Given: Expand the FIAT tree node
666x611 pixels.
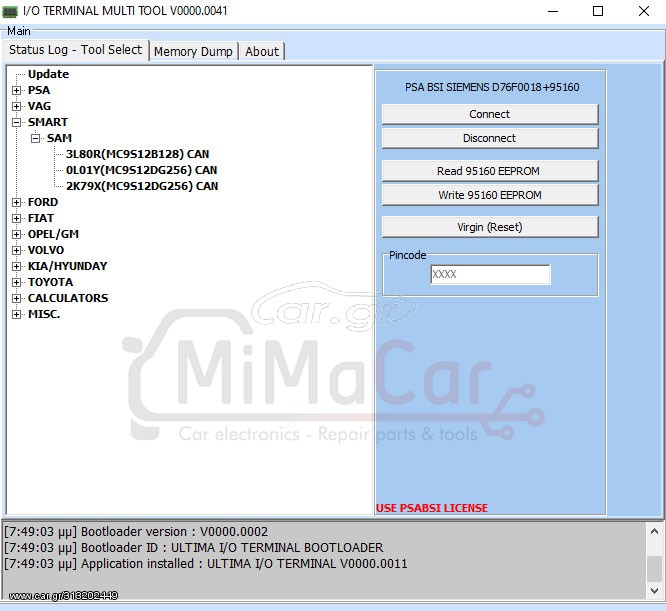Looking at the screenshot, I should pos(17,218).
